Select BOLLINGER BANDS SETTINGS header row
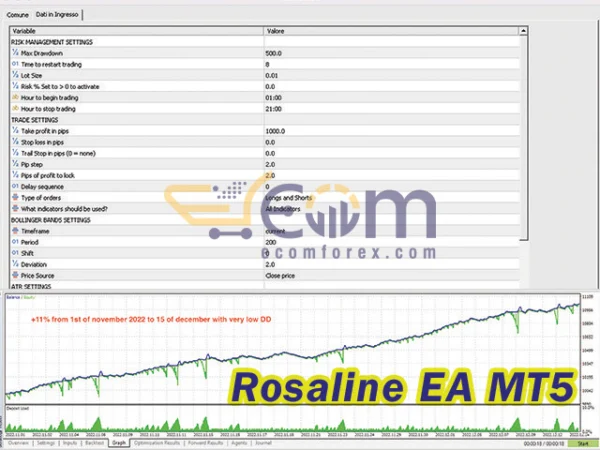The height and width of the screenshot is (450, 600). tap(265, 220)
